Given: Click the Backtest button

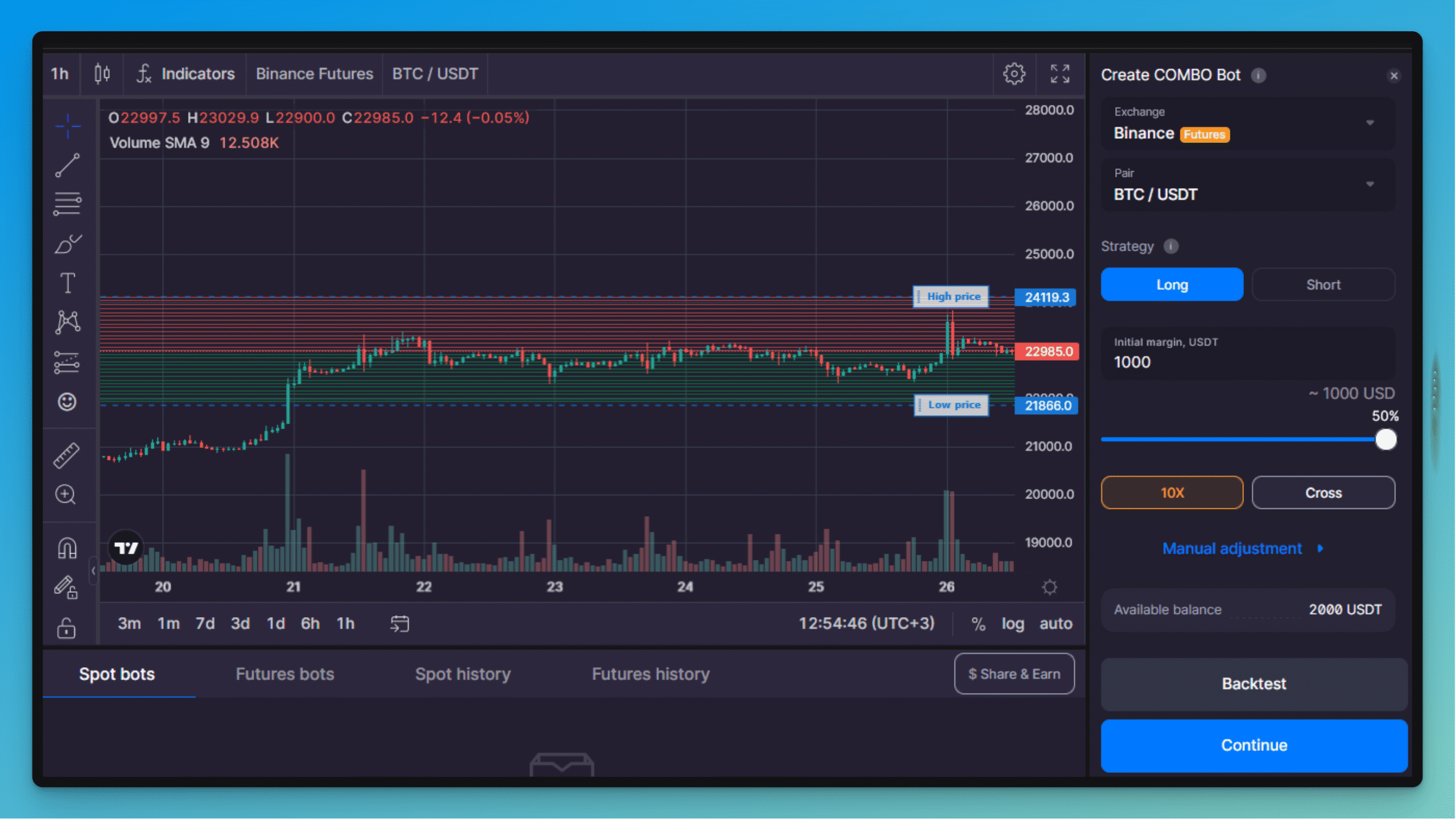Looking at the screenshot, I should point(1254,684).
